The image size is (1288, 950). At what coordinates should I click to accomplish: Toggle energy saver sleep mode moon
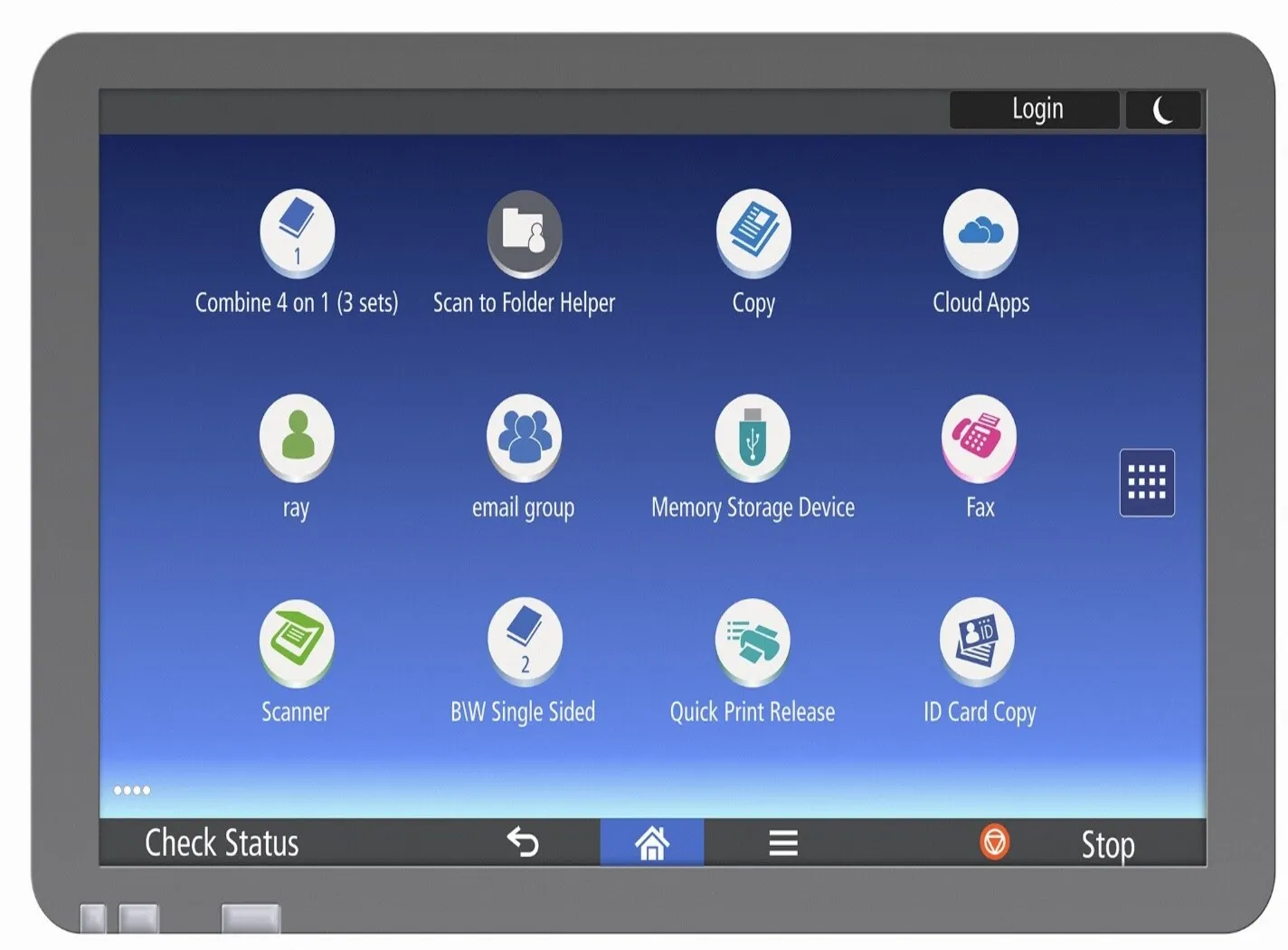tap(1163, 110)
